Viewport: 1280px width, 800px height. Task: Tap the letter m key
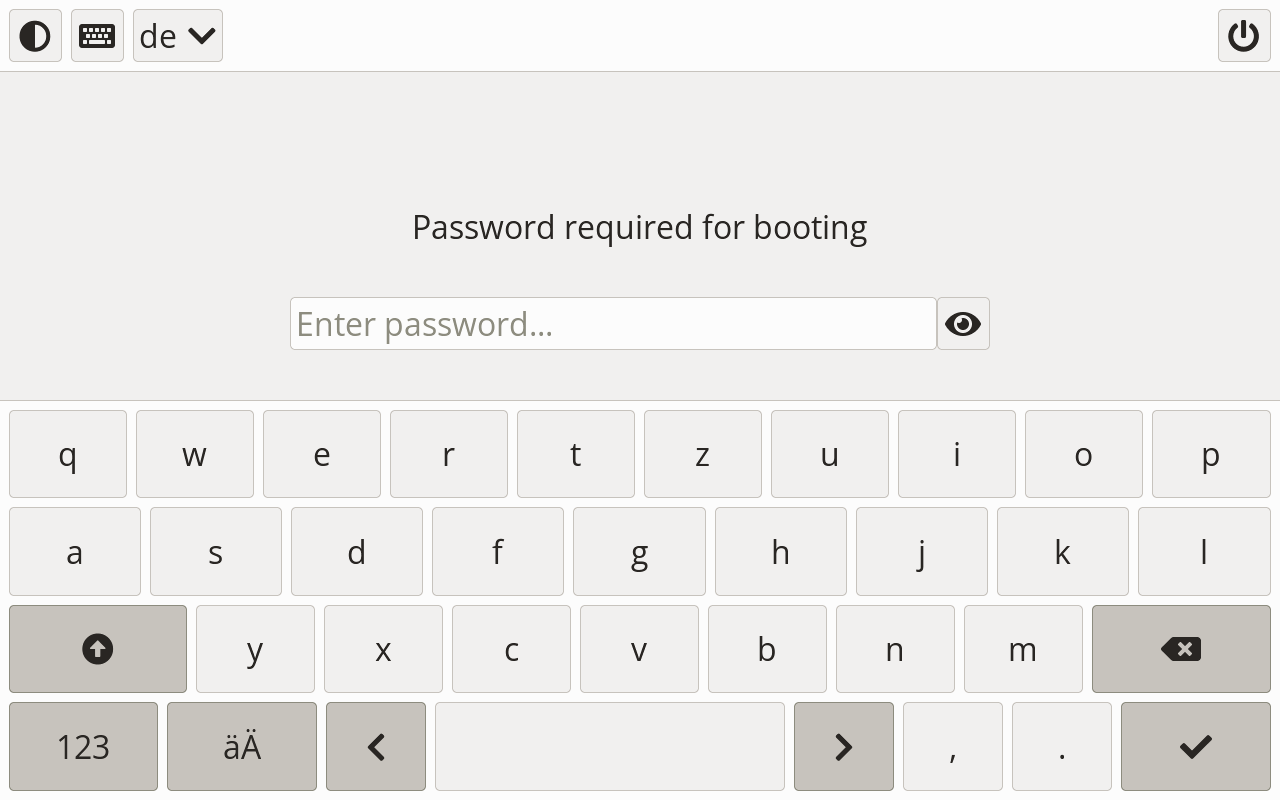point(1023,649)
